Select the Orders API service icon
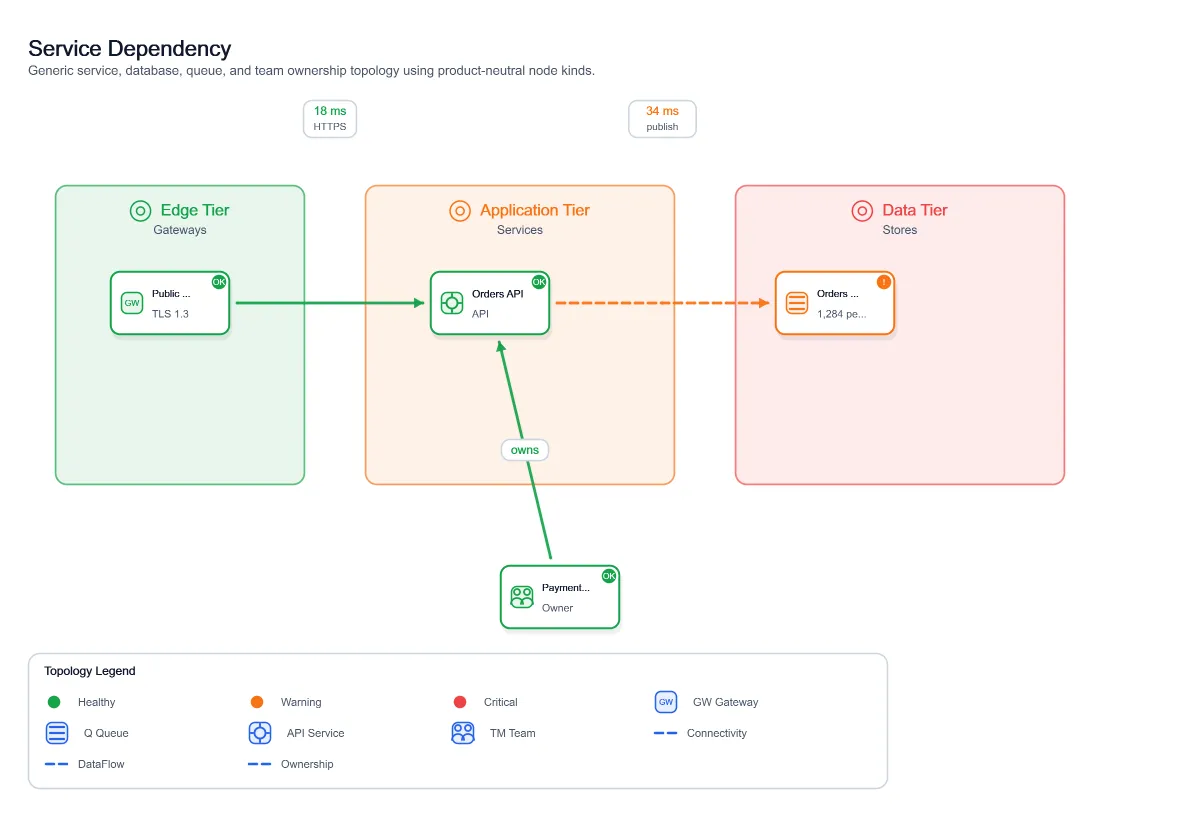The width and height of the screenshot is (1200, 817). tap(452, 303)
